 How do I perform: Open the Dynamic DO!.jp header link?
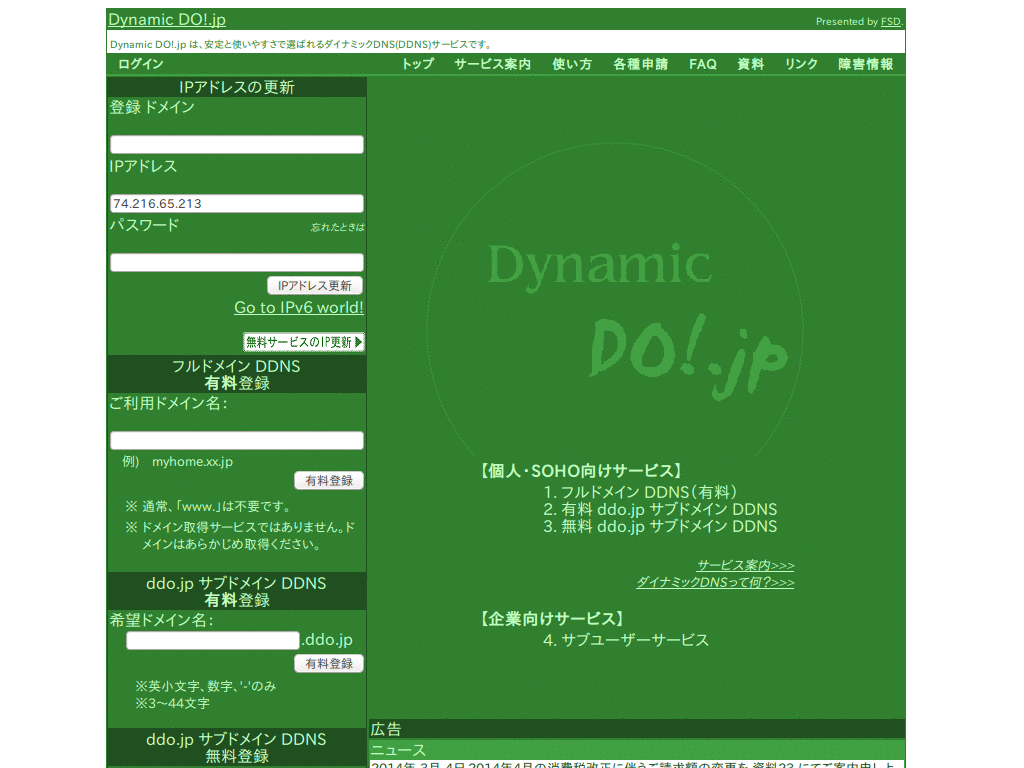pyautogui.click(x=167, y=20)
